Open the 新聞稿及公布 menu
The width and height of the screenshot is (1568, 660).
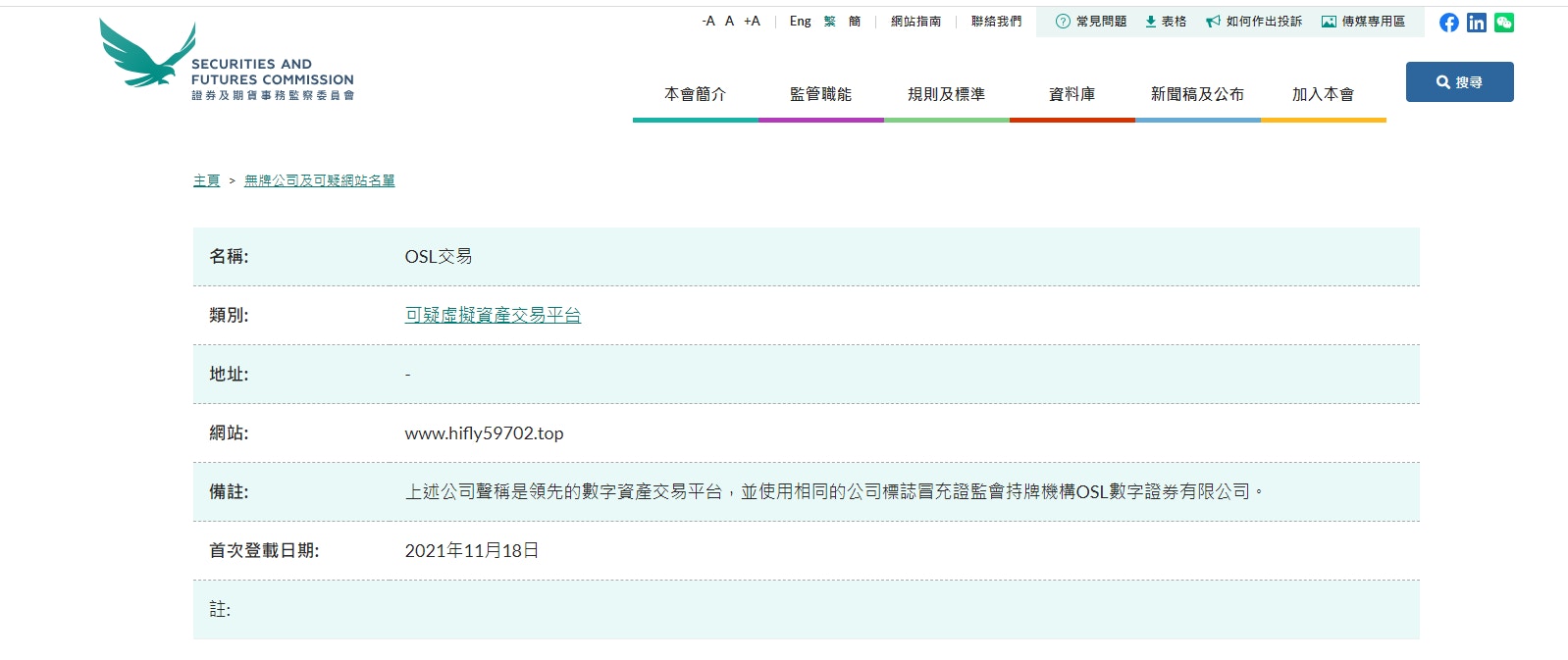pos(1198,94)
